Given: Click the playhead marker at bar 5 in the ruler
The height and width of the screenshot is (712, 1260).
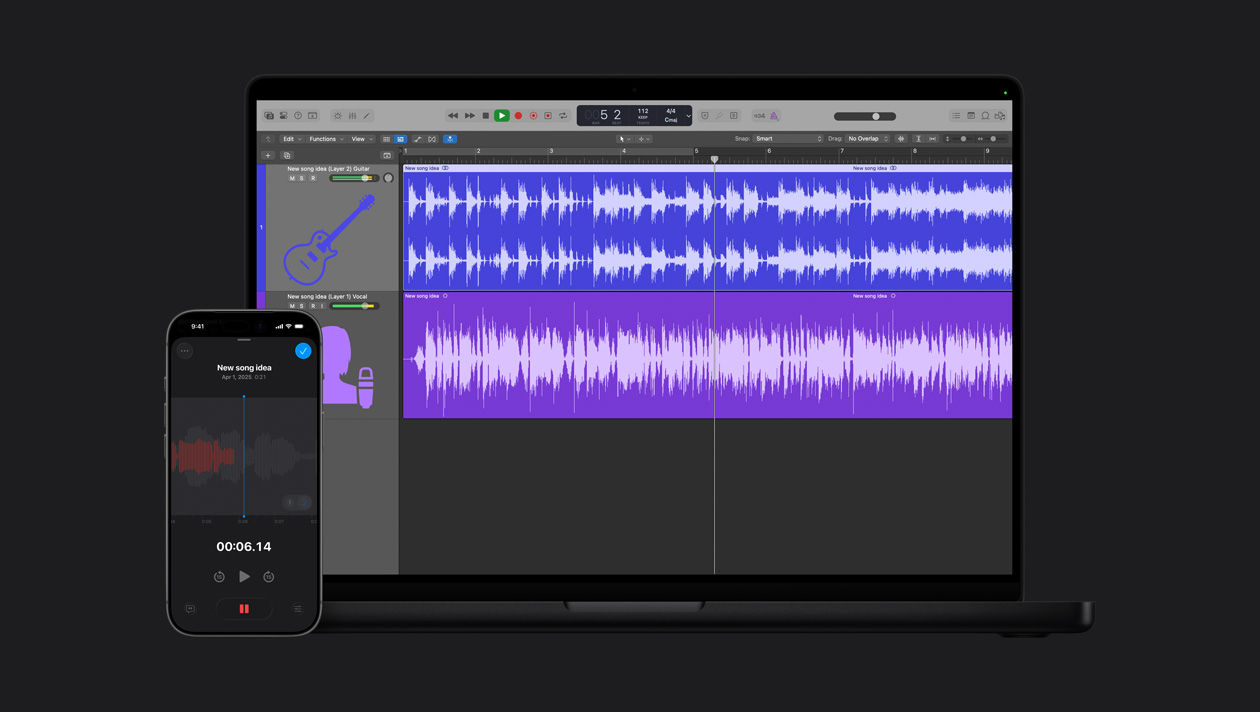Looking at the screenshot, I should pos(715,159).
